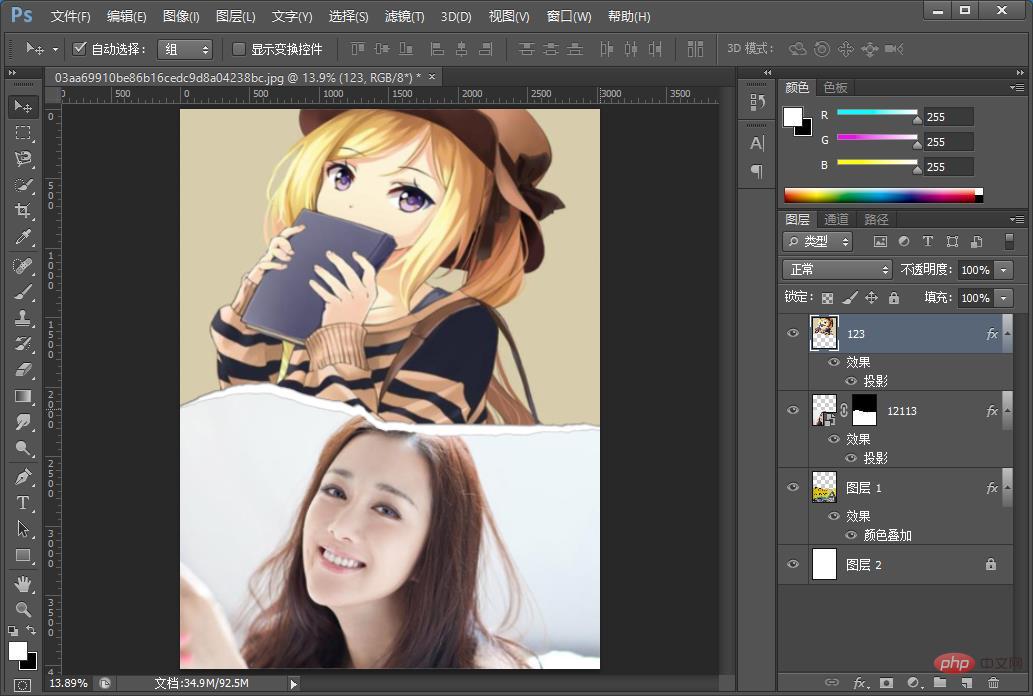Open the status bar info arrow
This screenshot has height=696, width=1033.
(x=294, y=683)
